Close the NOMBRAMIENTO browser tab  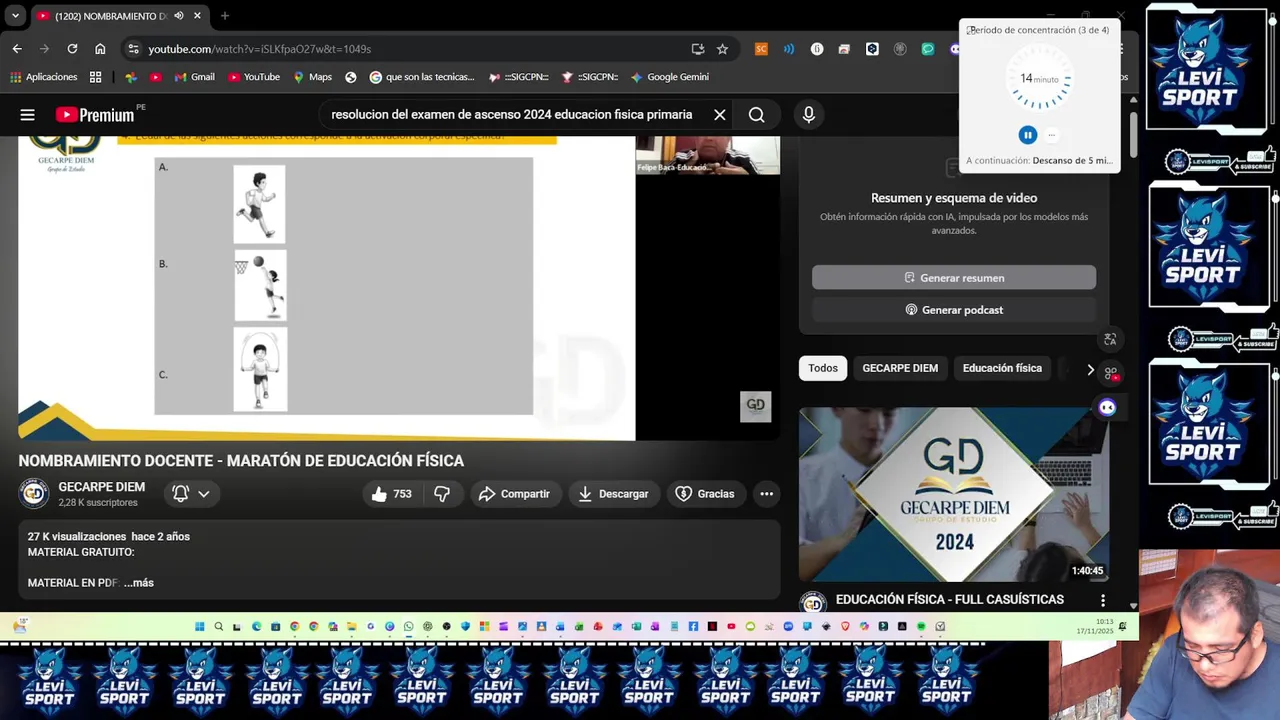(197, 16)
